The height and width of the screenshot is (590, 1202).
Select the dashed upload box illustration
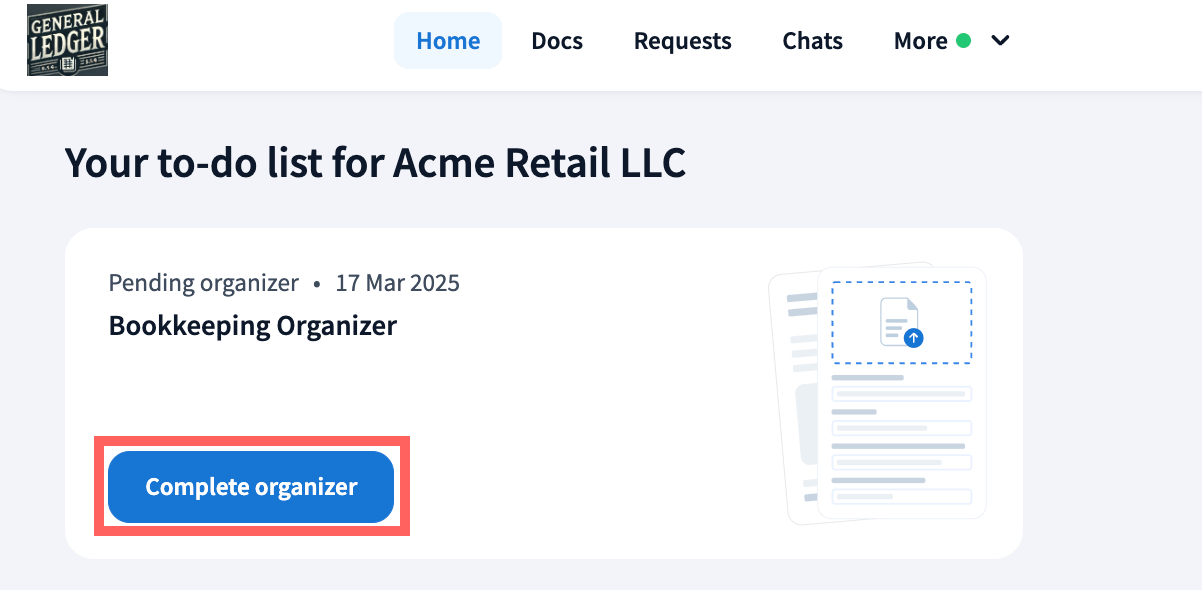901,322
